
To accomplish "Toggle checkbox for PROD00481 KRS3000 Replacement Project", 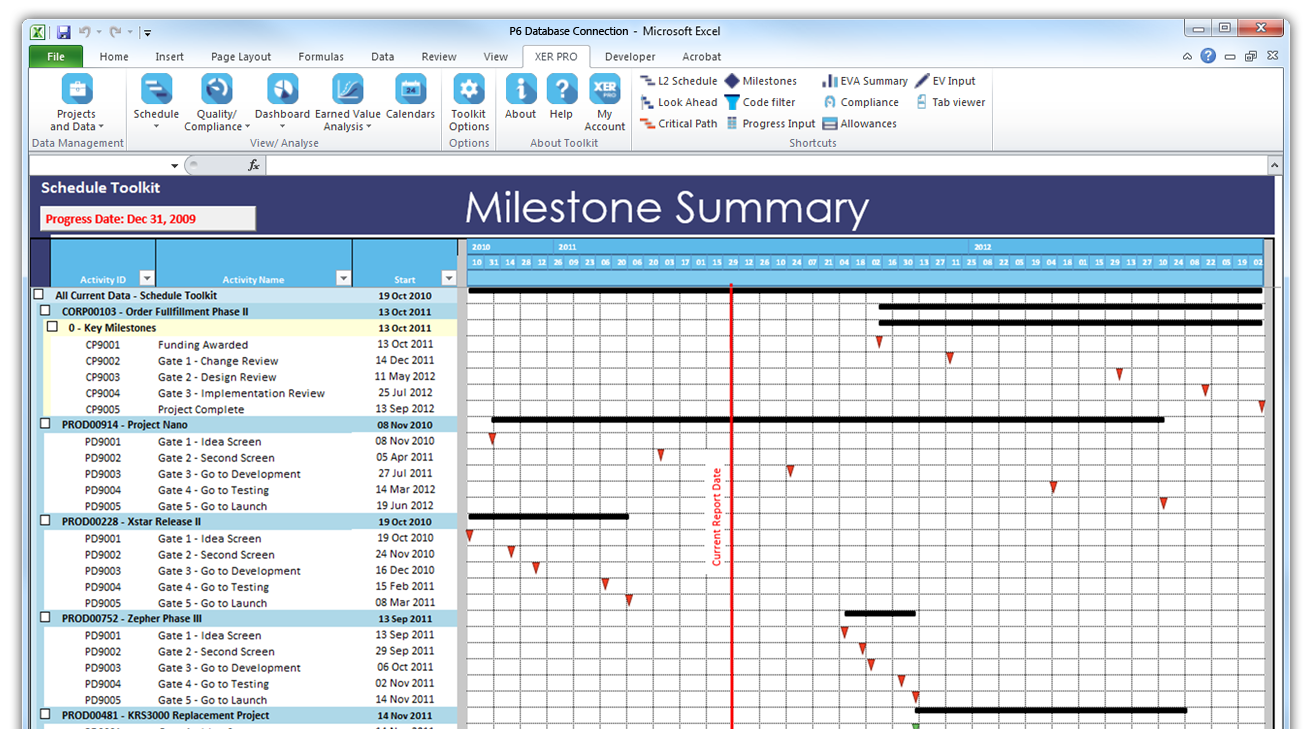I will tap(45, 715).
